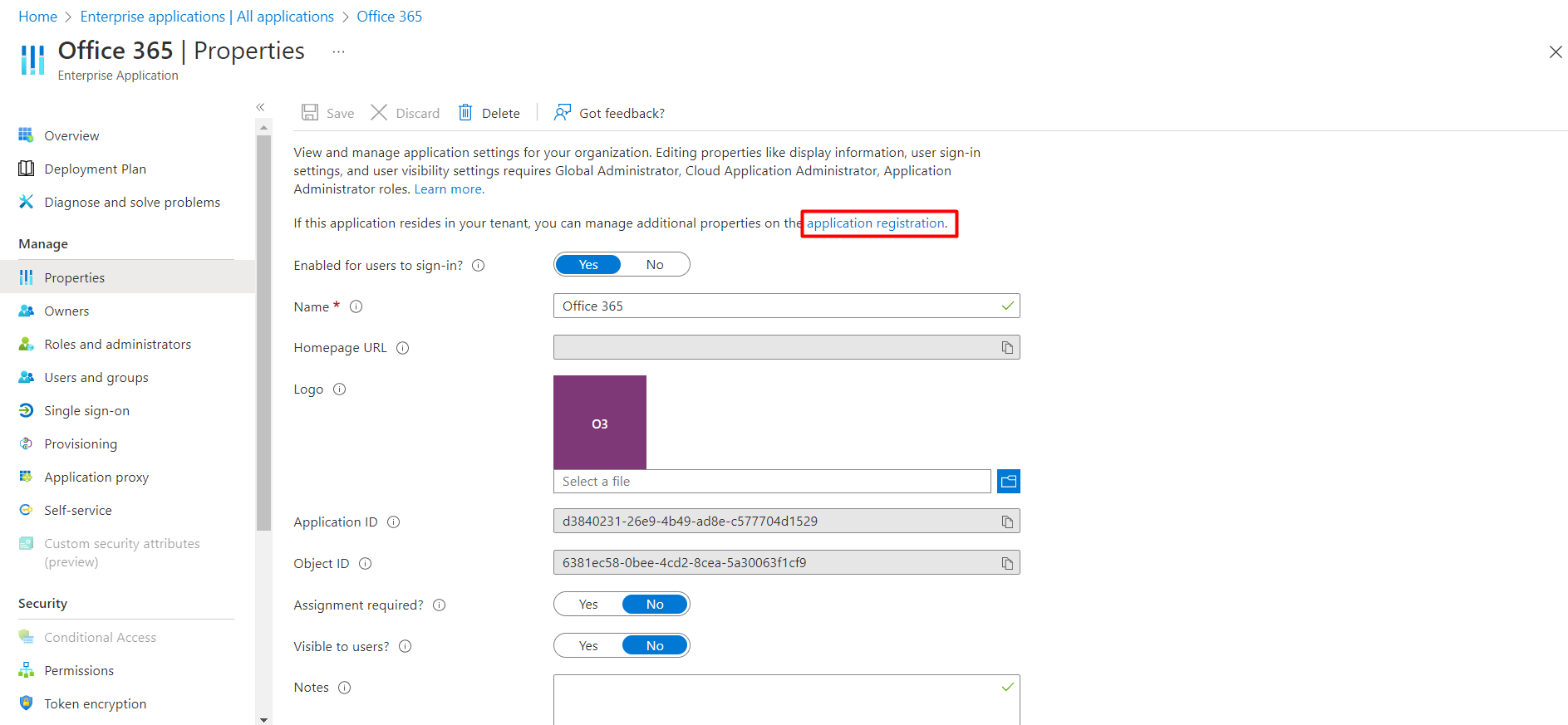1568x725 pixels.
Task: Click the Delete button label
Action: click(x=501, y=113)
